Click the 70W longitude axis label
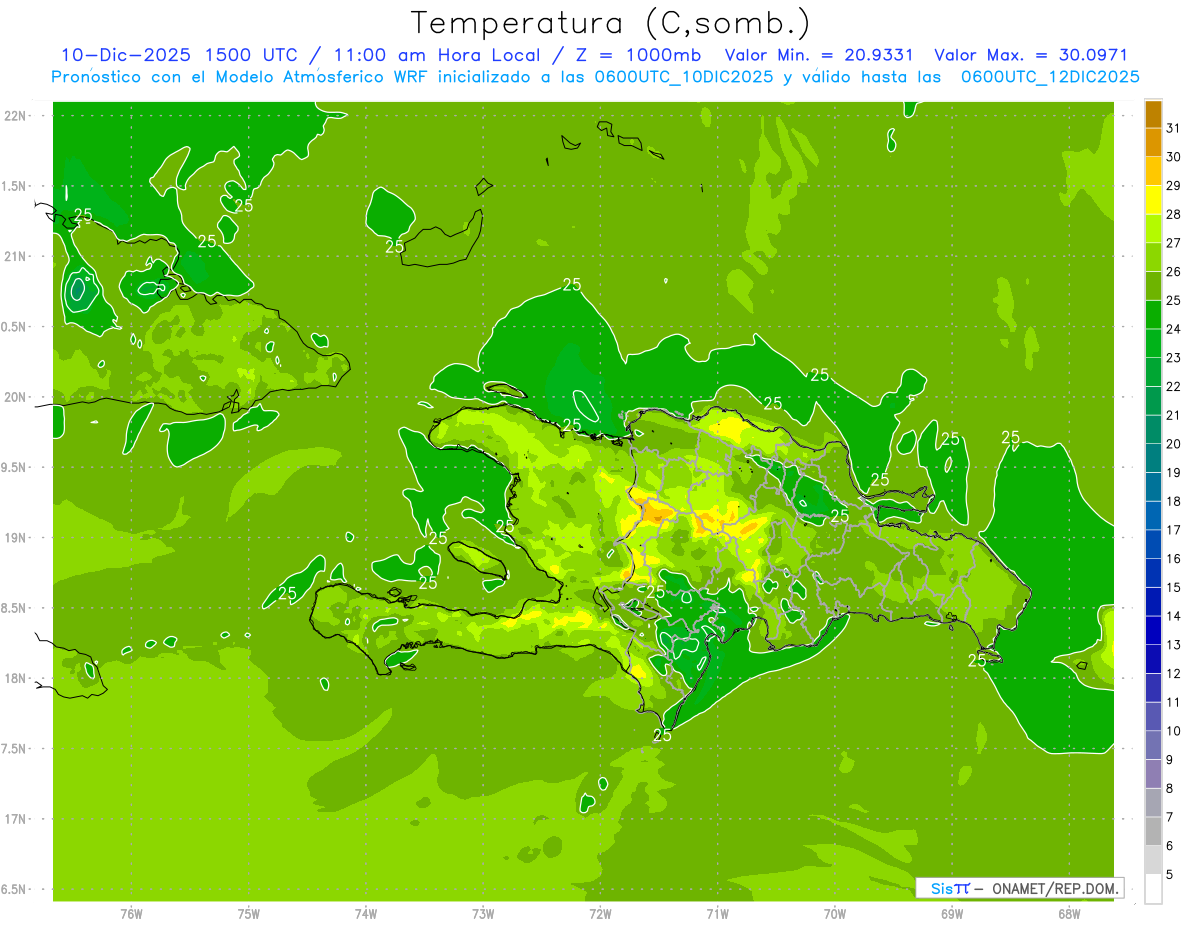Image resolution: width=1200 pixels, height=927 pixels. [x=835, y=914]
